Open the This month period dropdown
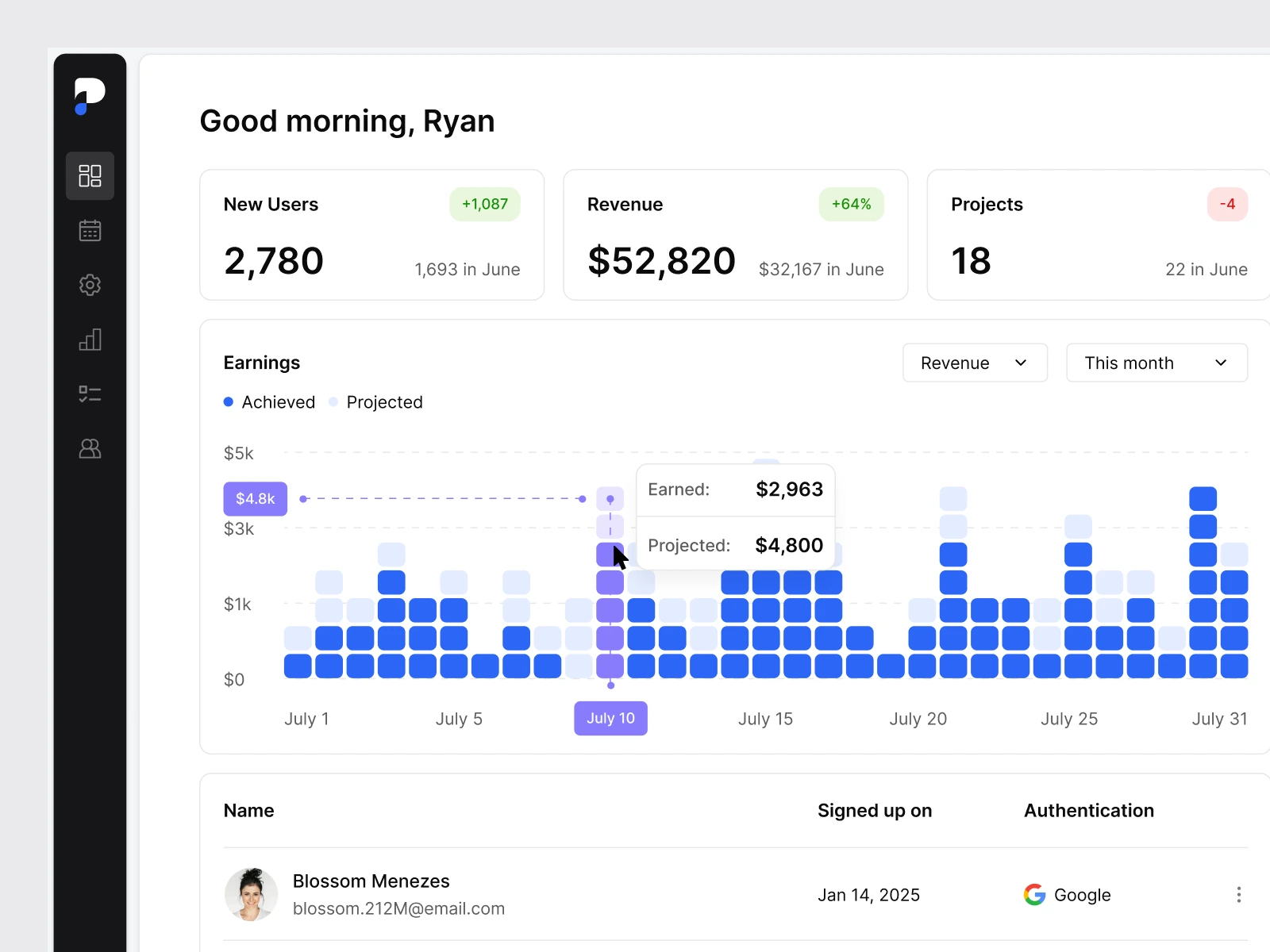Screen dimensions: 1270x952 pos(1156,363)
